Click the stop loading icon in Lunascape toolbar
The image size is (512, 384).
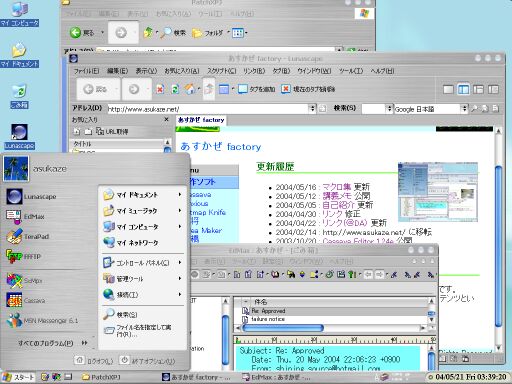tap(160, 89)
